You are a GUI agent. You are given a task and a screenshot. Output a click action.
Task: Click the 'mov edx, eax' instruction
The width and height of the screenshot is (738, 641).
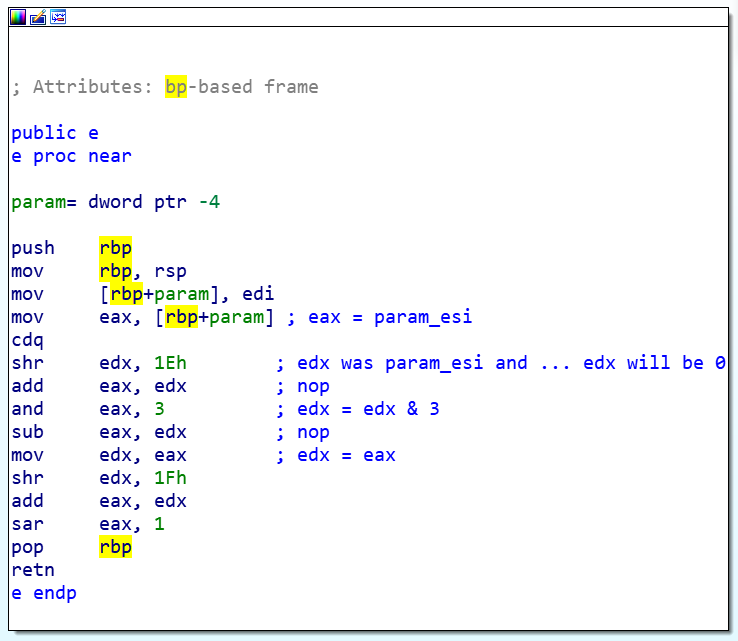pyautogui.click(x=99, y=456)
